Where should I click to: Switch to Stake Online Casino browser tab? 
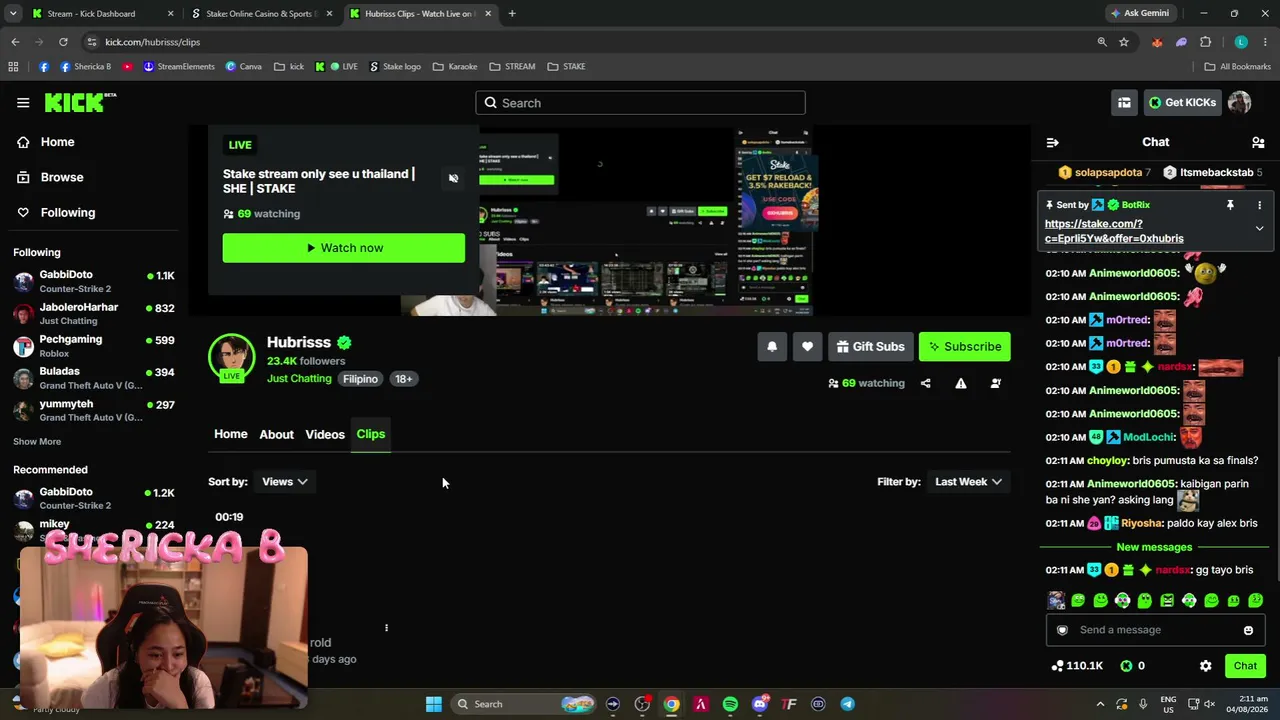pyautogui.click(x=260, y=14)
